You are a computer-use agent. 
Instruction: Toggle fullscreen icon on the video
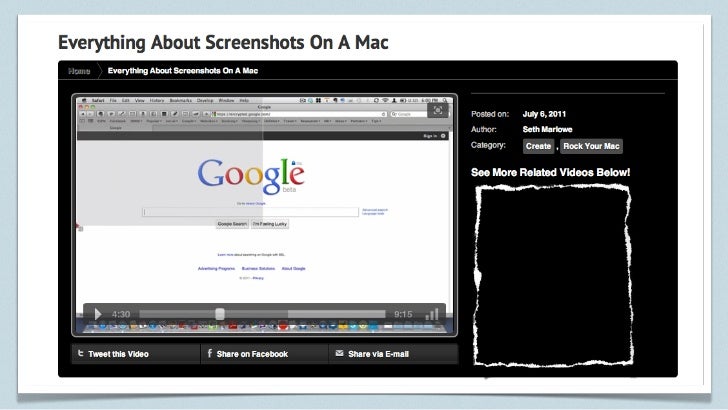point(438,110)
